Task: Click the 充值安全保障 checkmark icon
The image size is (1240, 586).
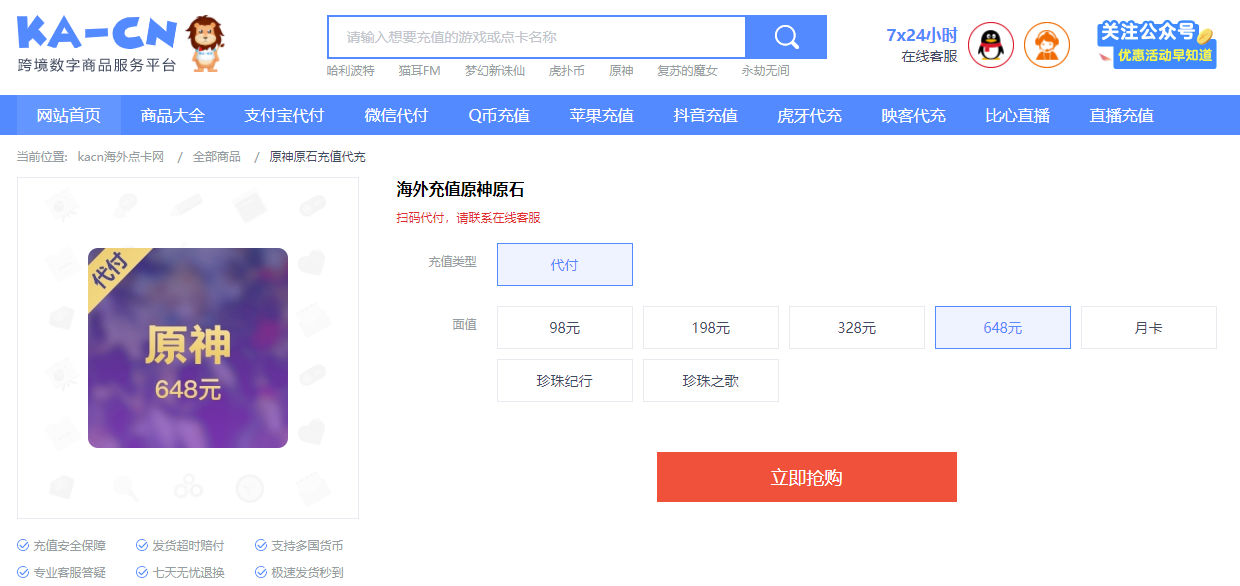Action: click(23, 546)
